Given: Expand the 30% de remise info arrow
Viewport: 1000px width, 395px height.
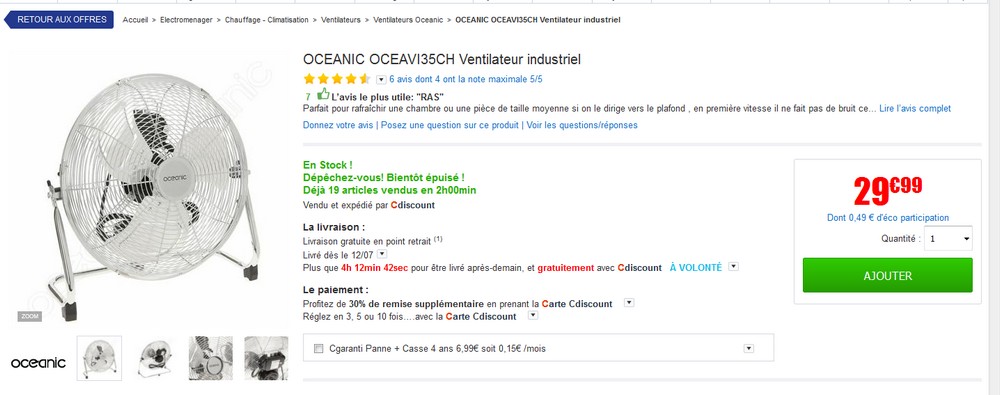Looking at the screenshot, I should (629, 302).
